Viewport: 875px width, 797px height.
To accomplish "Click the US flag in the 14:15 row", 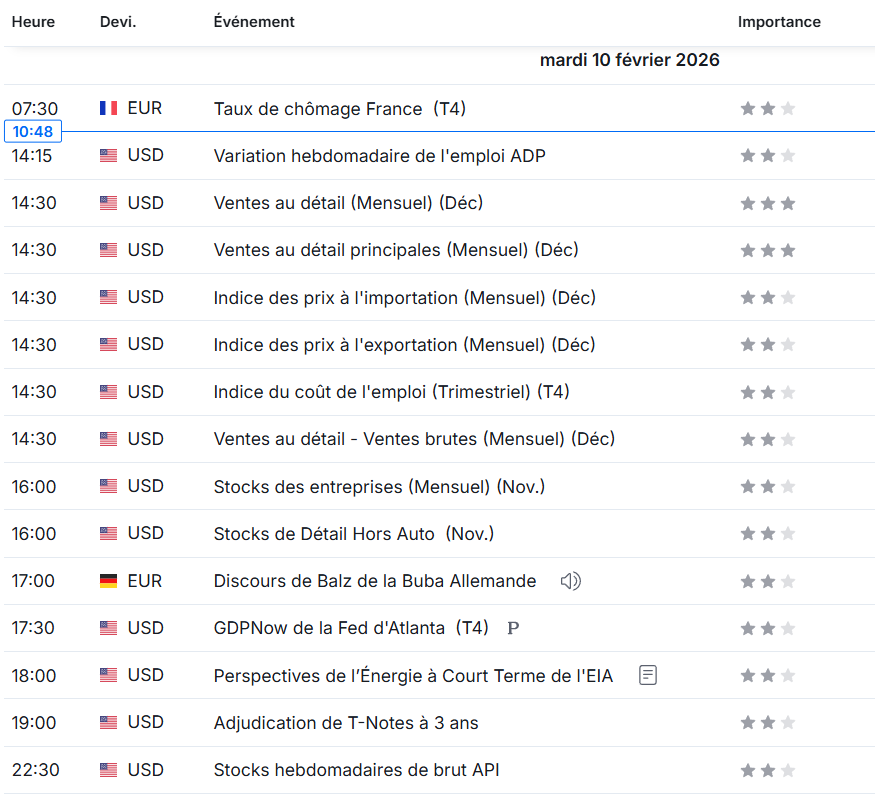I will coord(108,155).
